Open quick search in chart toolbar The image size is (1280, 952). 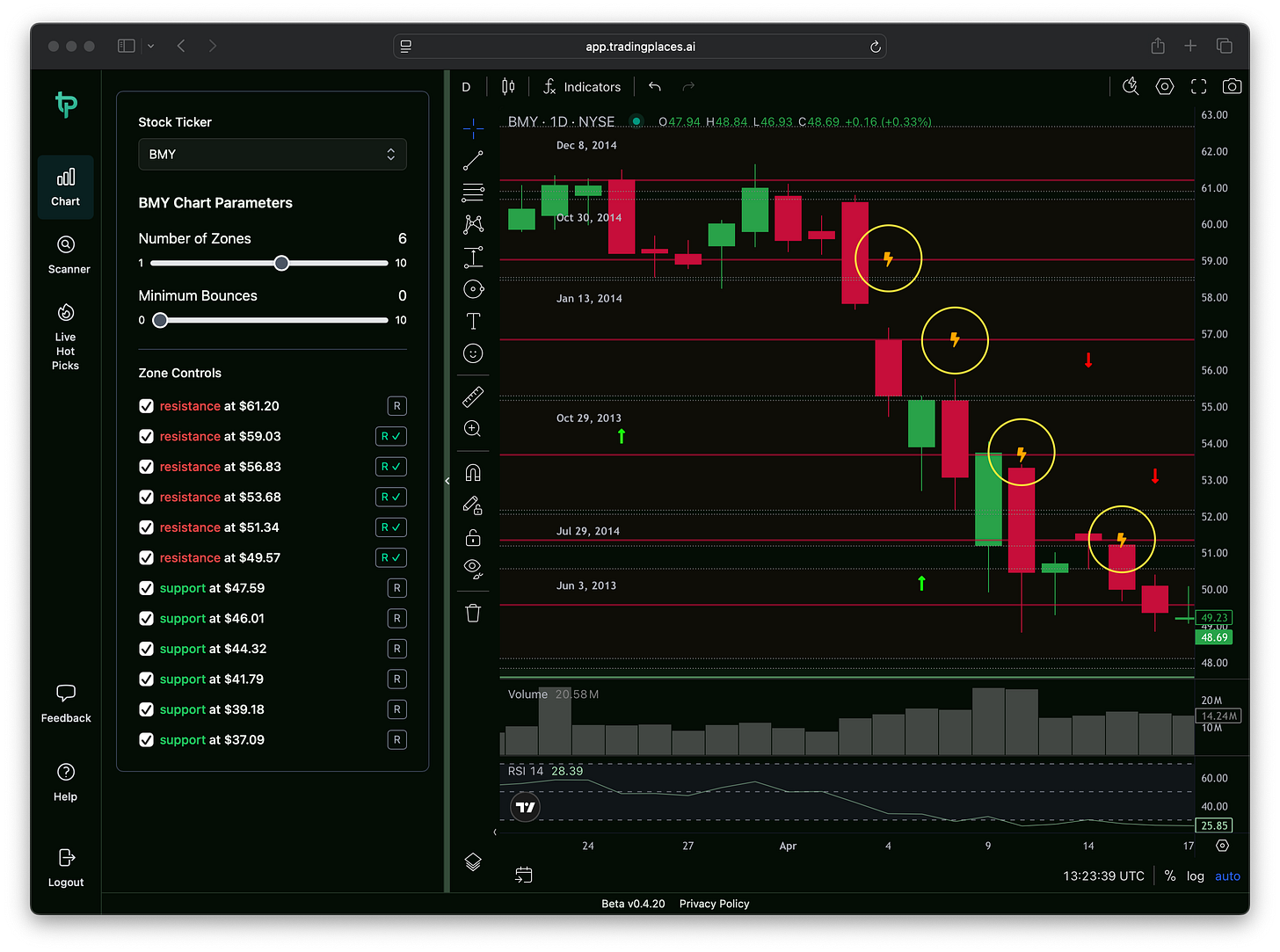[1131, 86]
